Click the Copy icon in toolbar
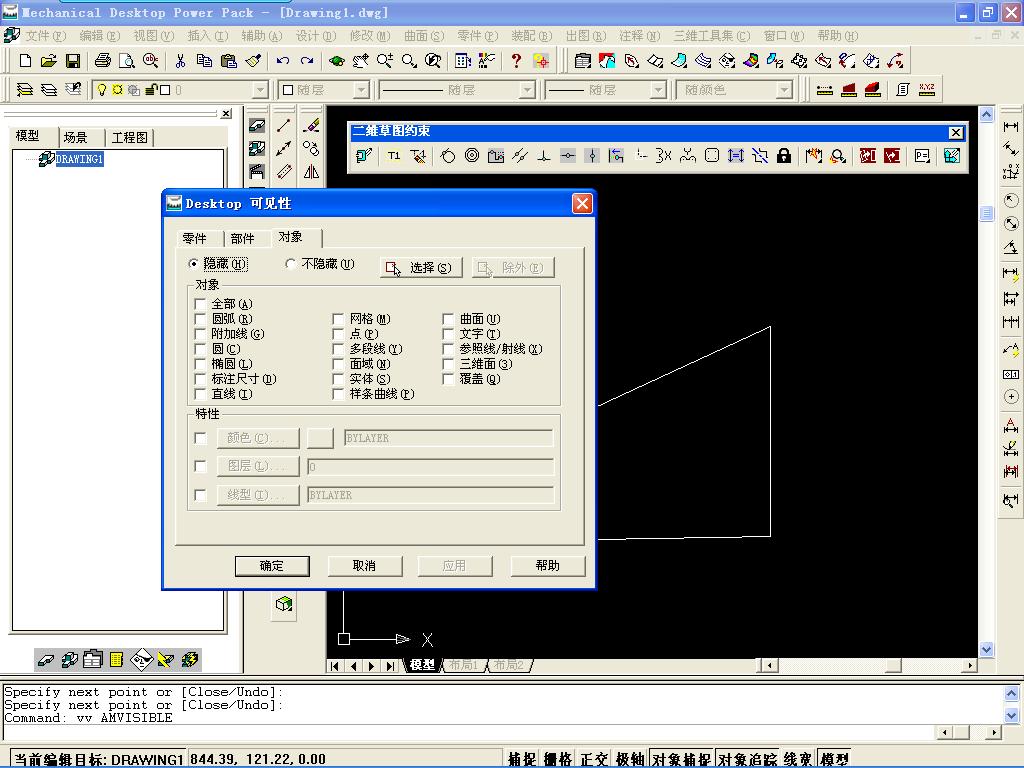 [x=204, y=61]
